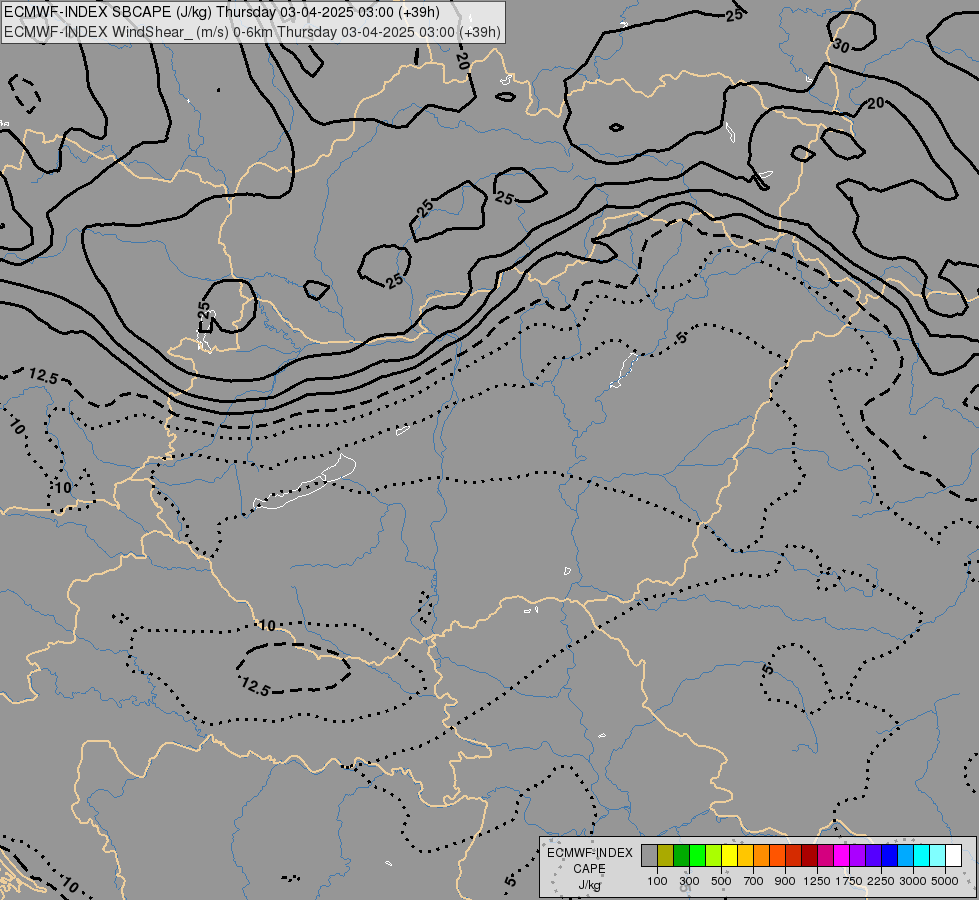979x900 pixels.
Task: Click the '3000' legend value
Action: tap(913, 881)
